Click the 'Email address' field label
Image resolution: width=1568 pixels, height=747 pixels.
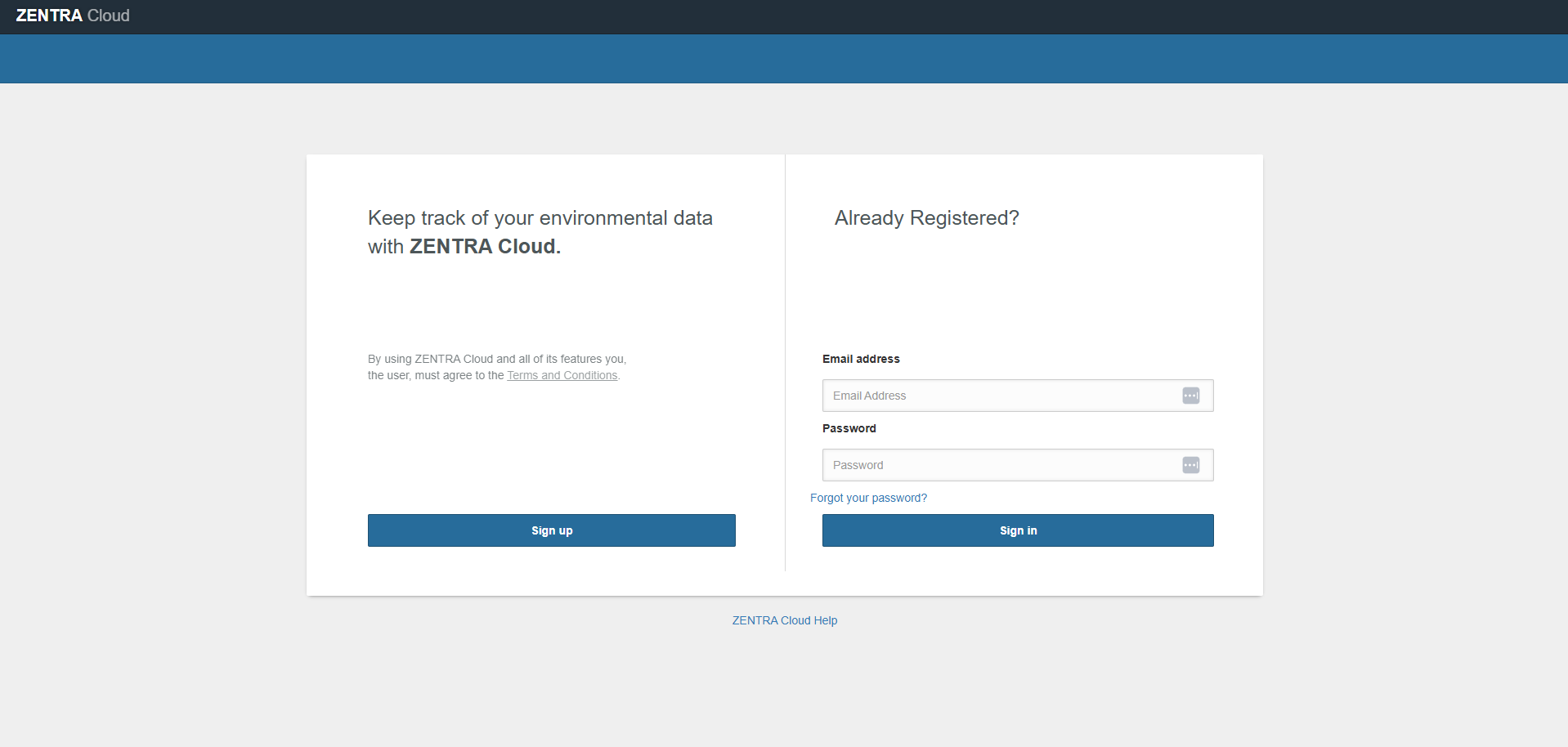pos(861,359)
